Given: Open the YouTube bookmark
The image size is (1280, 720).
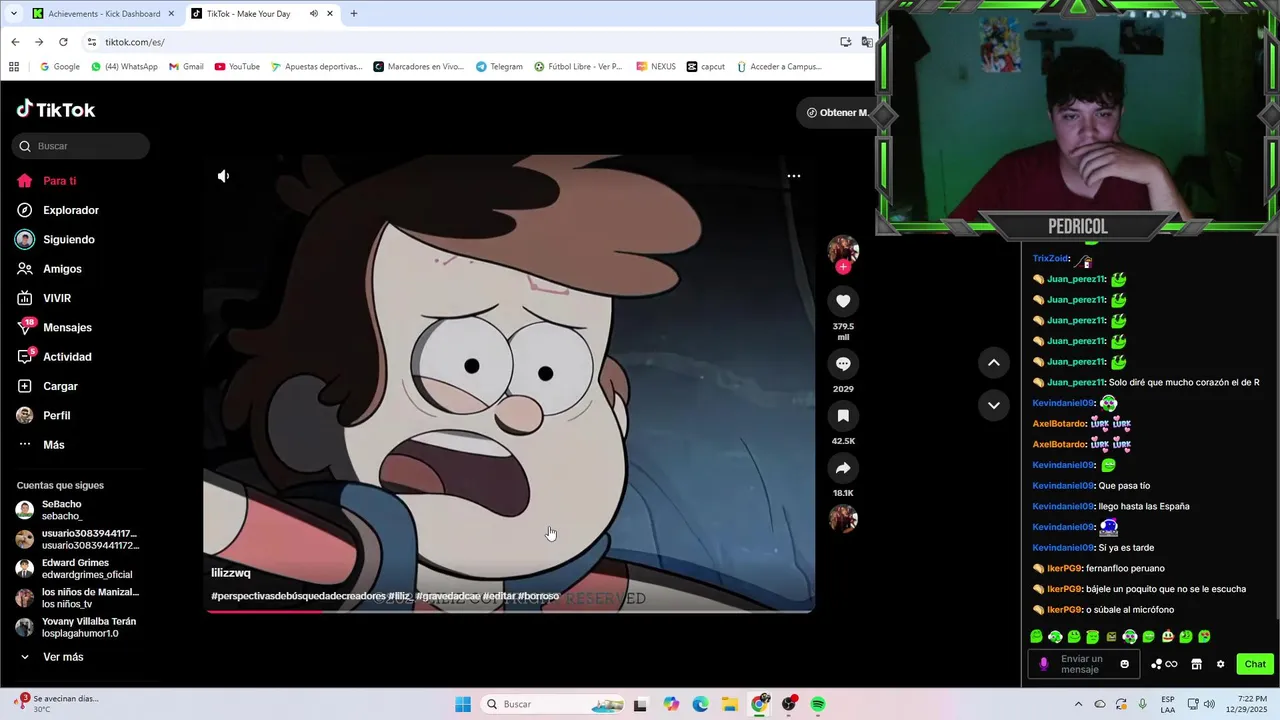Looking at the screenshot, I should (x=237, y=67).
